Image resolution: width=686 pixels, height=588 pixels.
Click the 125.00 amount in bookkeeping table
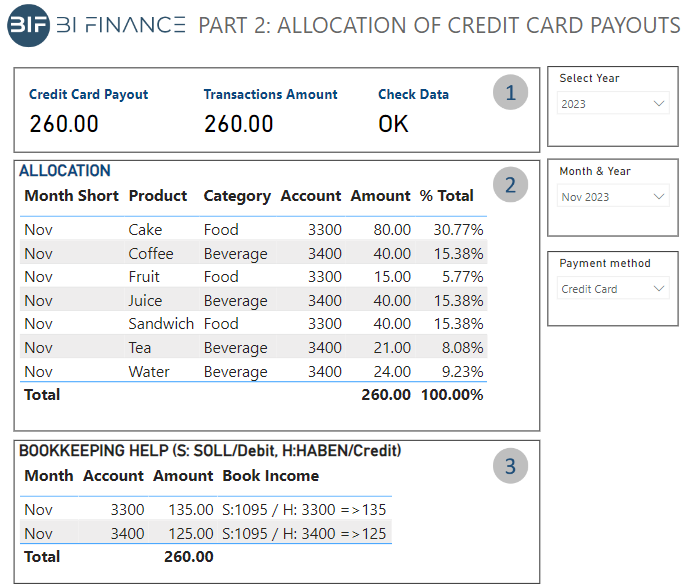pos(191,534)
